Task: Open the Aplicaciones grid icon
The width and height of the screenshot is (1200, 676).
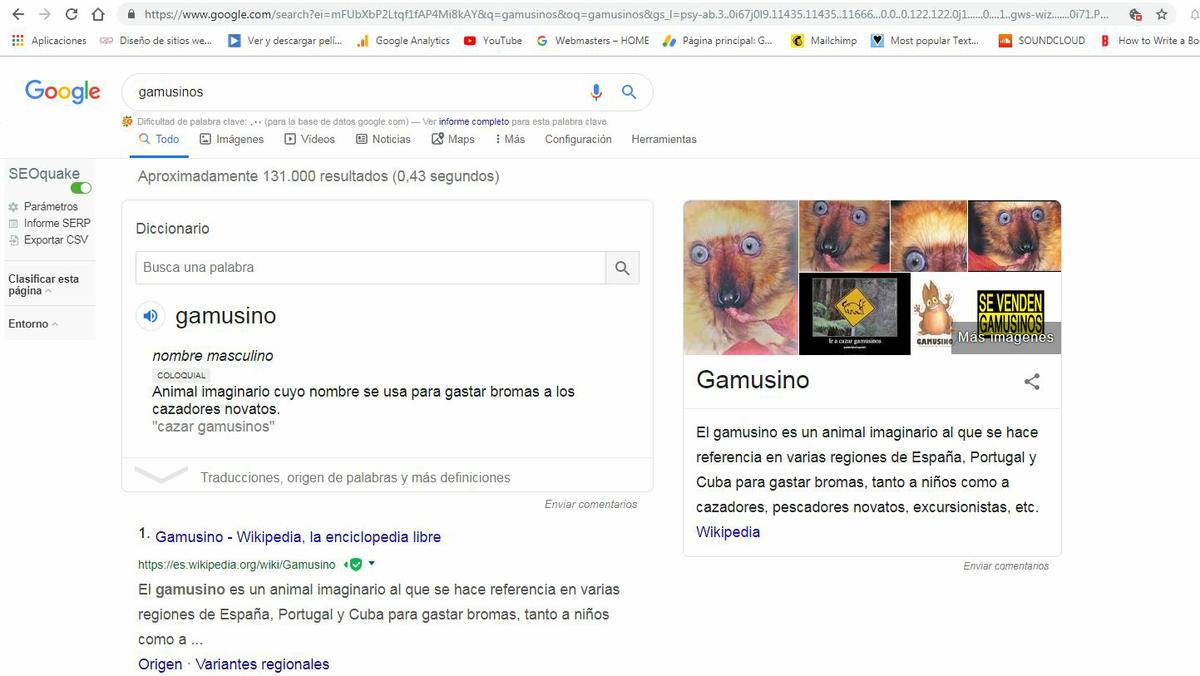Action: 17,40
